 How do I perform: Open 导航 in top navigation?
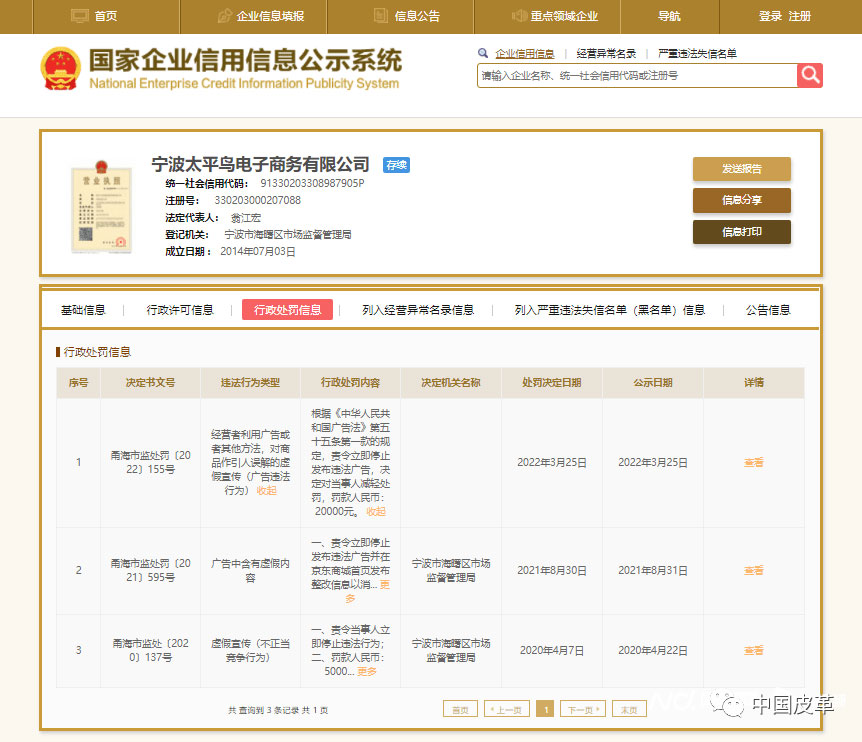pyautogui.click(x=669, y=16)
